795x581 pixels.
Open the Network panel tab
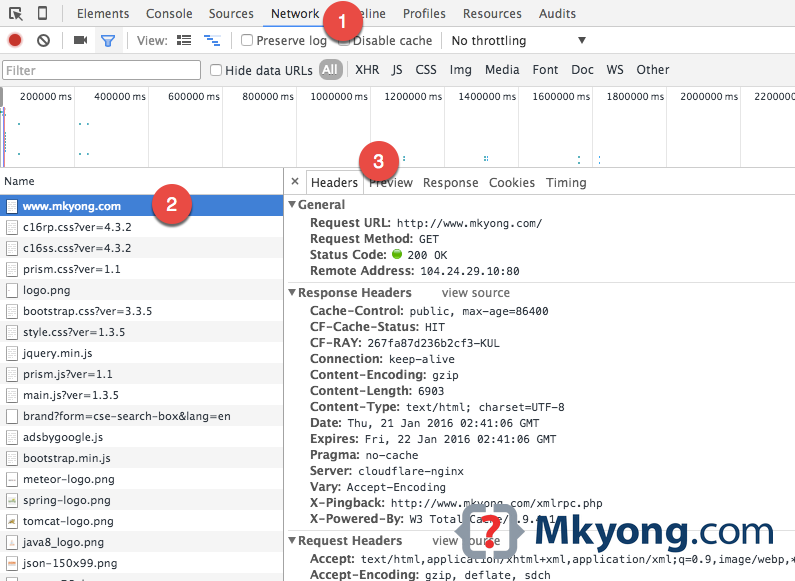[x=295, y=14]
